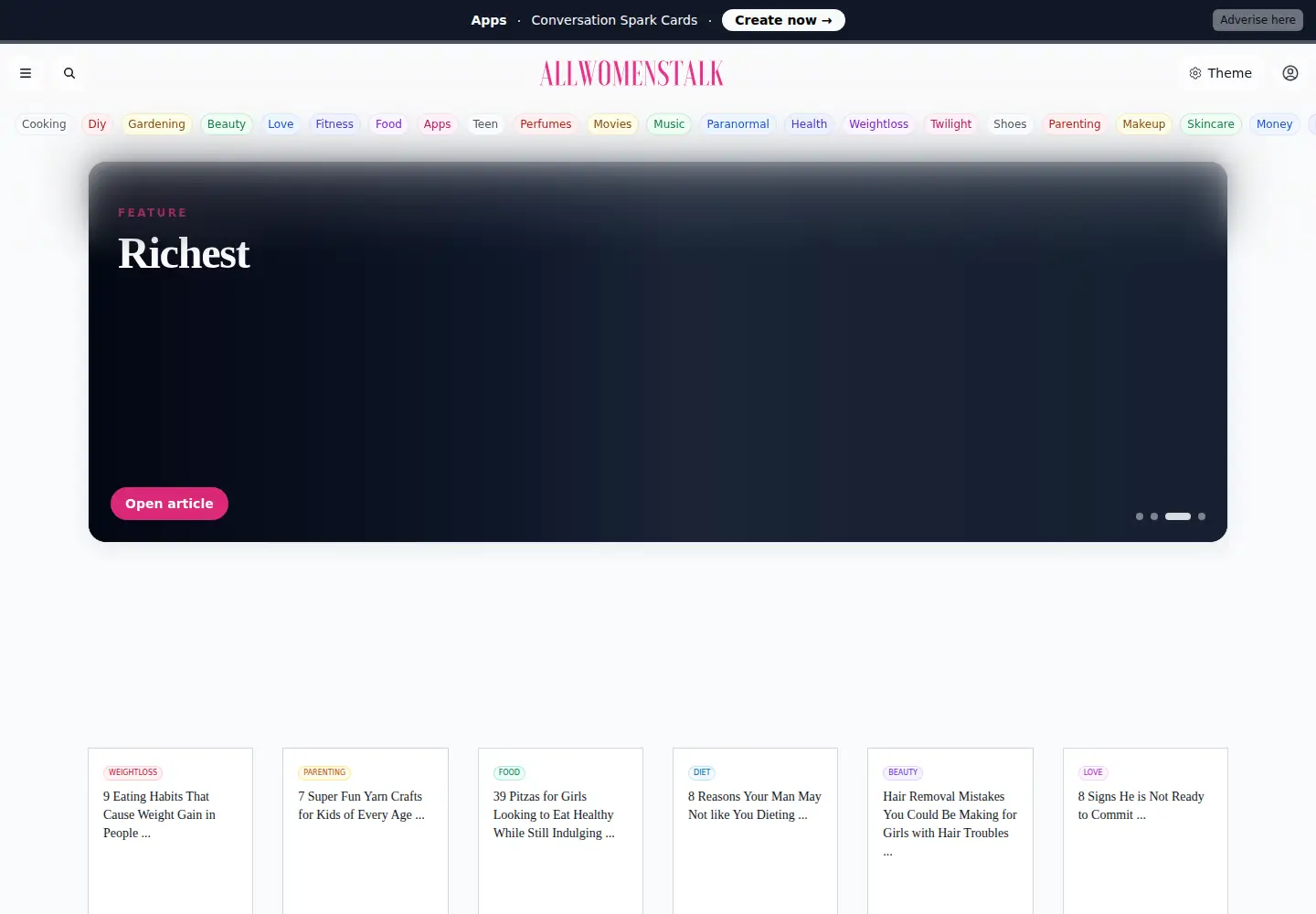1316x914 pixels.
Task: Open the Diy category
Action: [x=97, y=124]
